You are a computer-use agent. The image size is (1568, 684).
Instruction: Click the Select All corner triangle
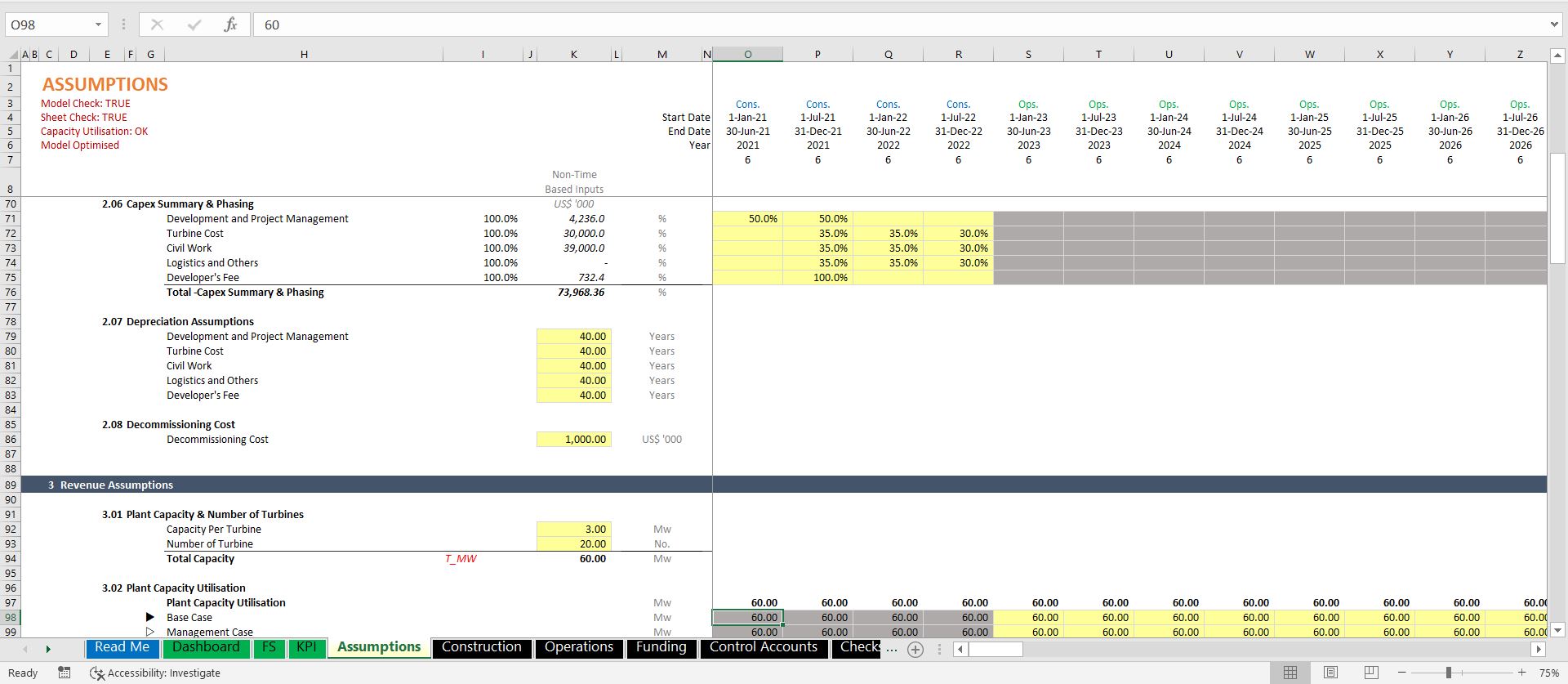13,55
